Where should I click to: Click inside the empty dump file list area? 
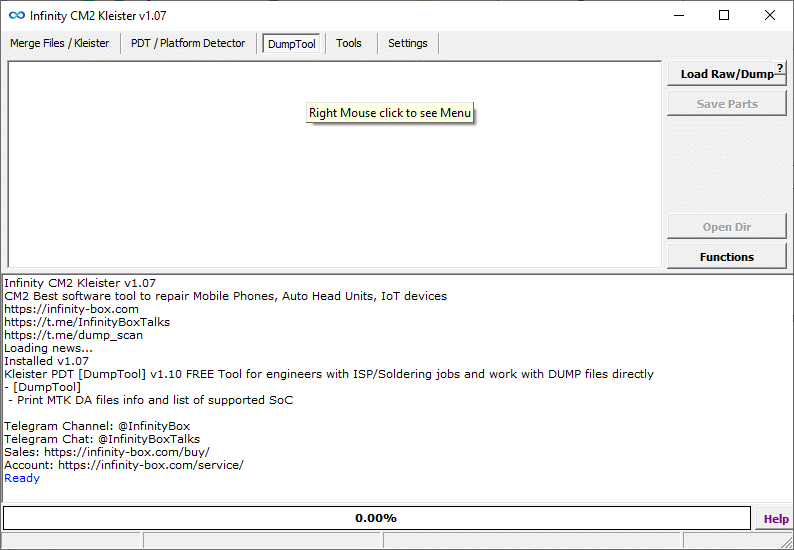(335, 164)
